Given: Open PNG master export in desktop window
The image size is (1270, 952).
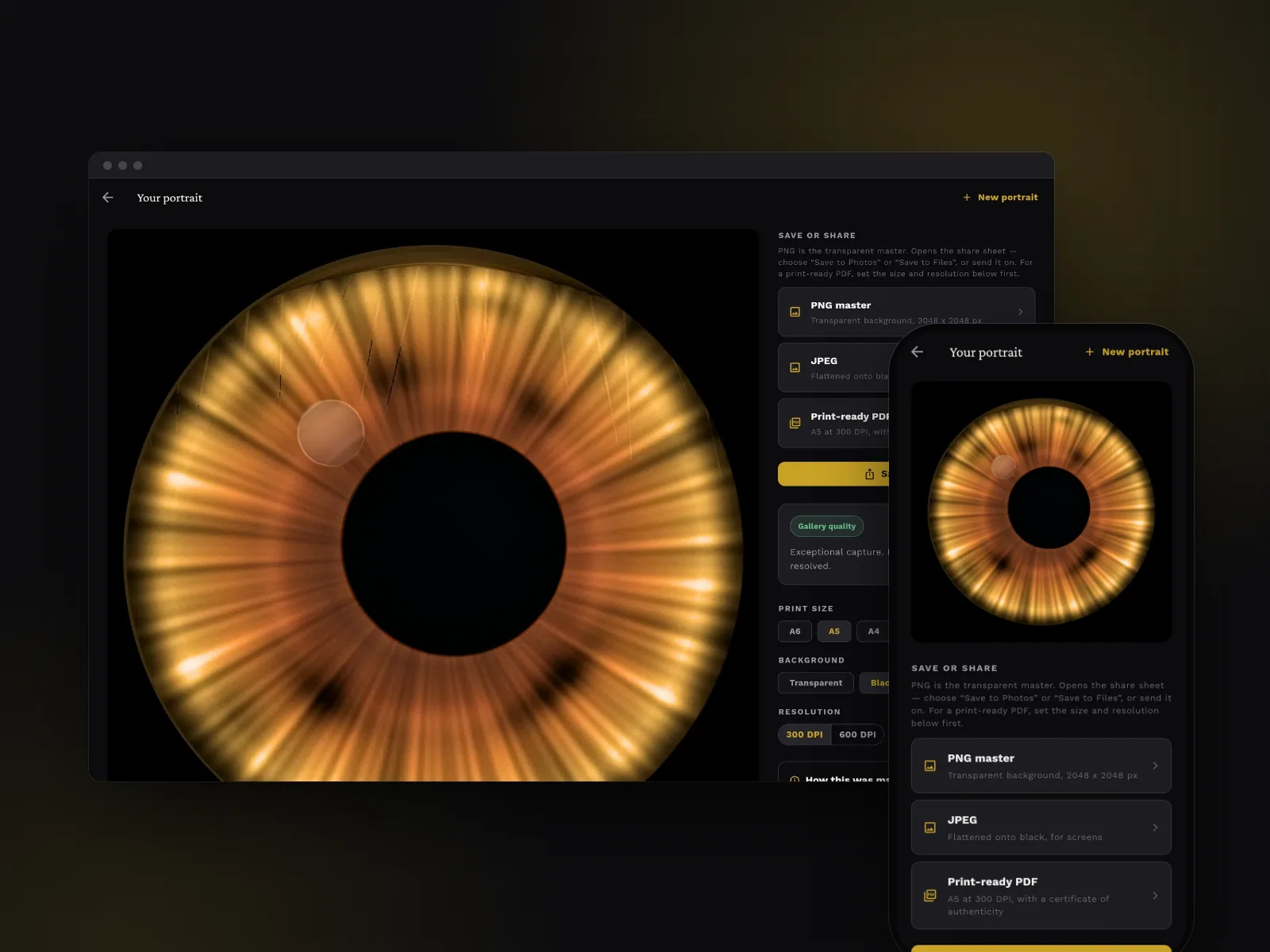Looking at the screenshot, I should 906,313.
